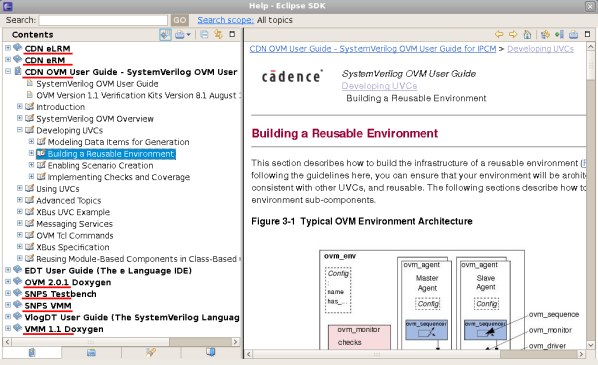Image resolution: width=598 pixels, height=365 pixels.
Task: Collapse the Developing UVCs topic
Action: (20, 130)
